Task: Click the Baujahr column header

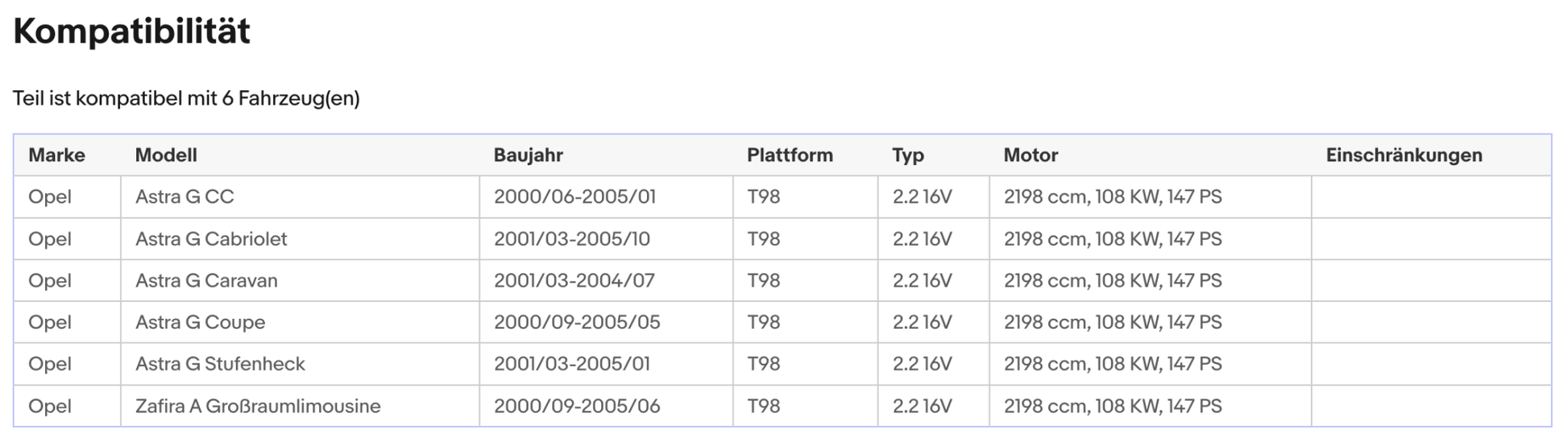Action: click(x=528, y=155)
